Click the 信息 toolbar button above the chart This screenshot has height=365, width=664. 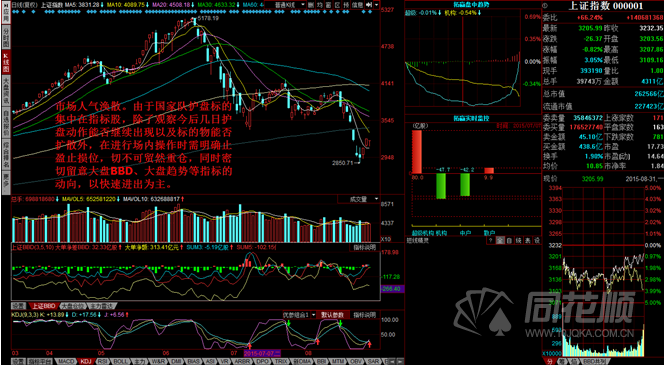click(x=358, y=4)
